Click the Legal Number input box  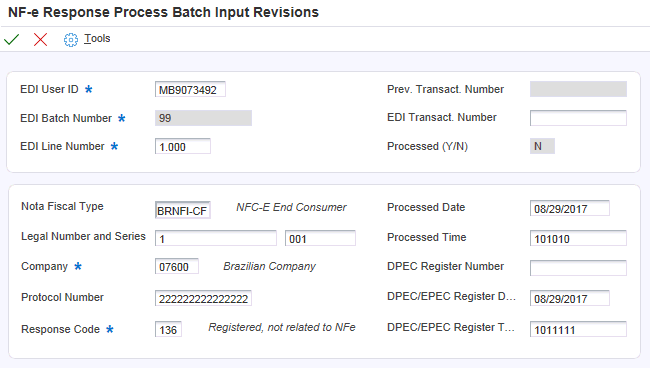(216, 238)
